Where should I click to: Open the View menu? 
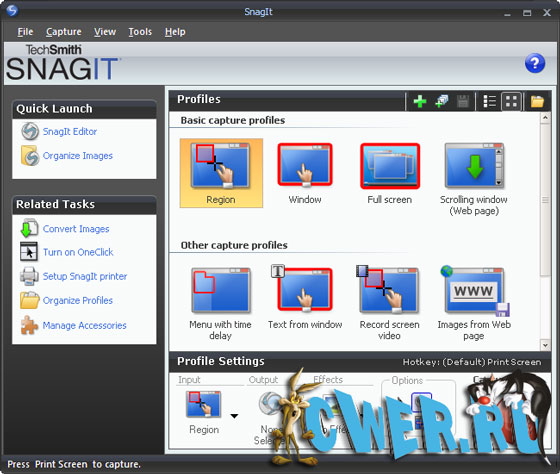105,32
